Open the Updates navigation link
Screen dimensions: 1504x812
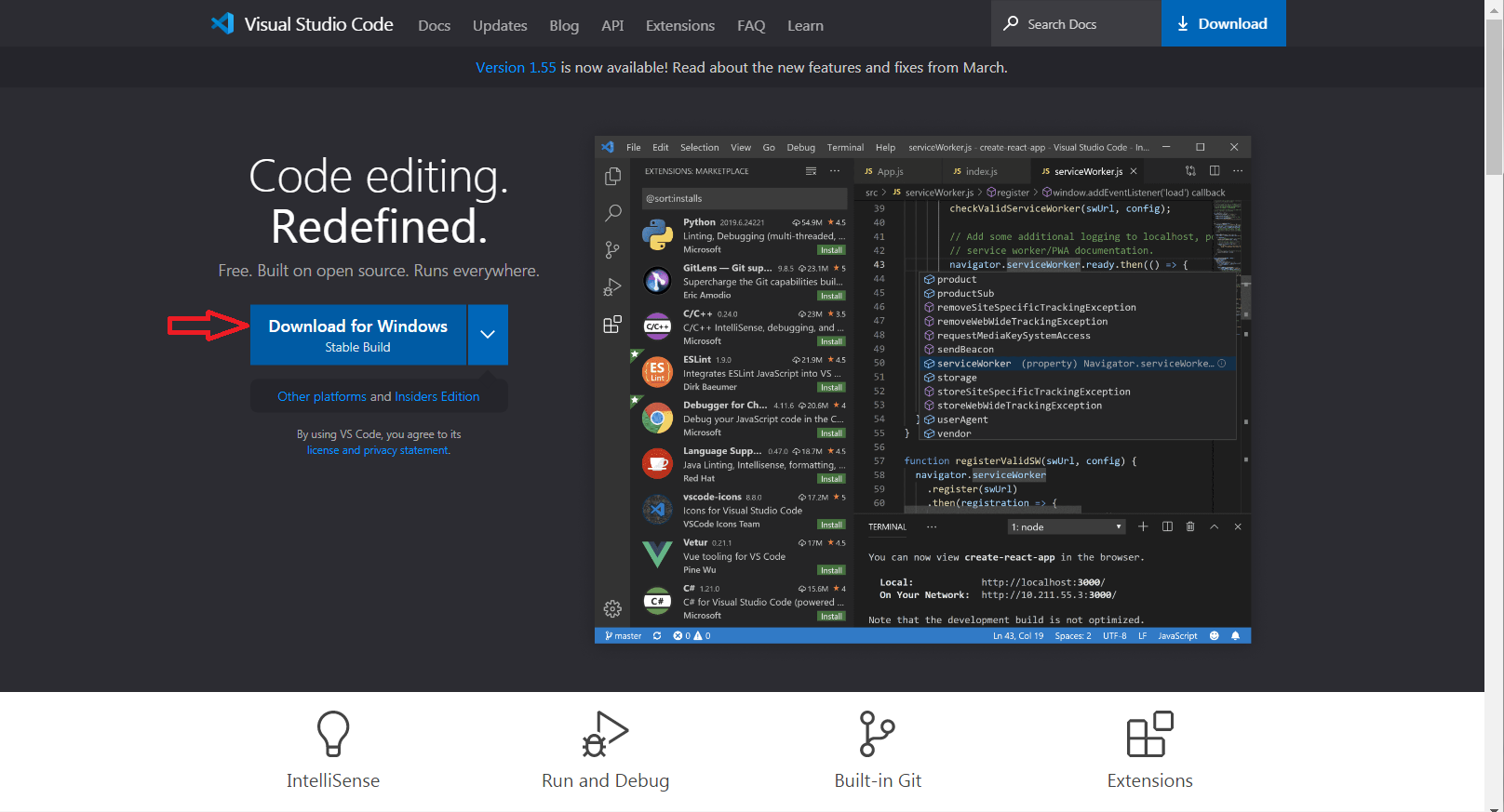point(500,25)
